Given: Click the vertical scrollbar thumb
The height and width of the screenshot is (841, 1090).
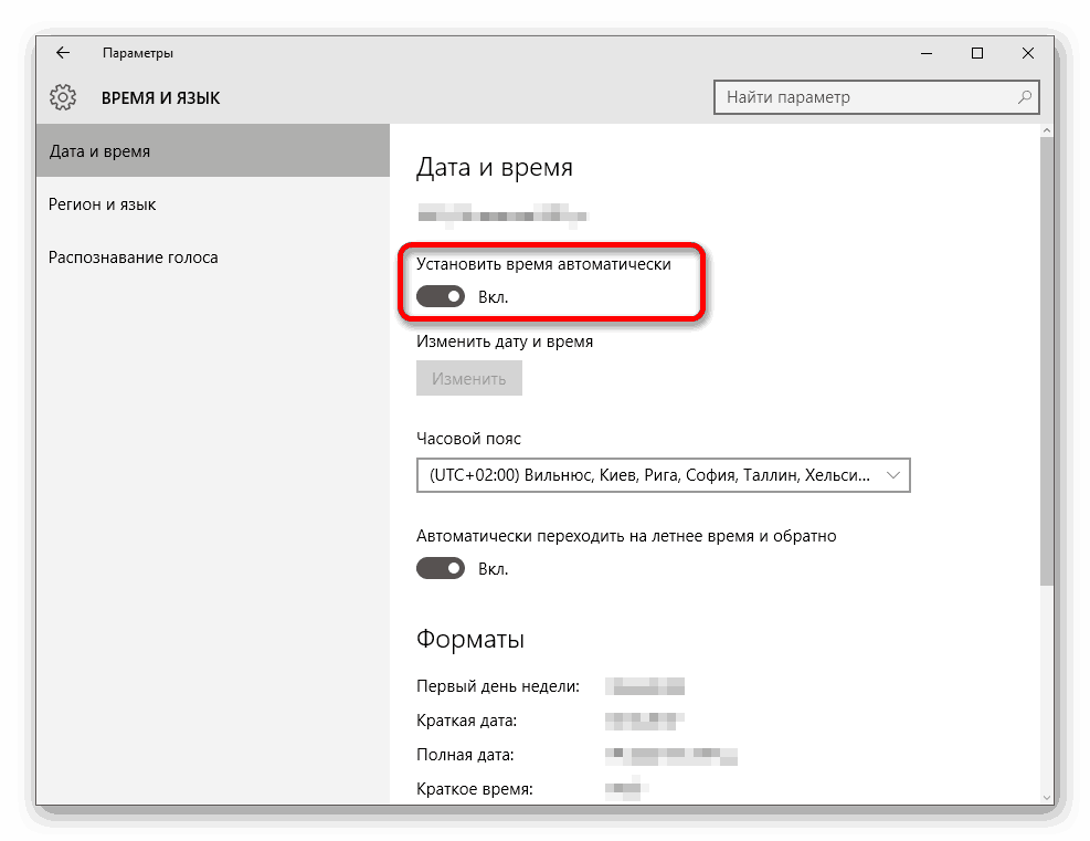Looking at the screenshot, I should coord(1046,360).
